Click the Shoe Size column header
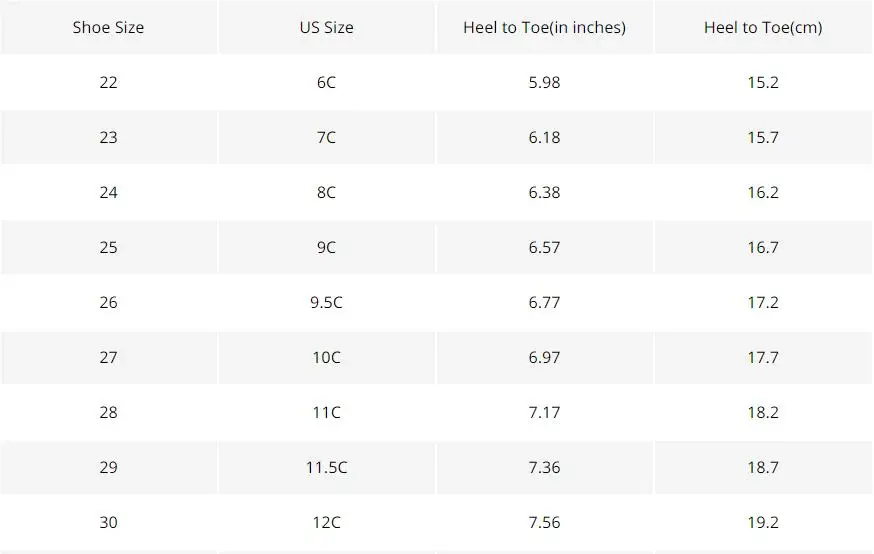The height and width of the screenshot is (554, 874). (109, 27)
